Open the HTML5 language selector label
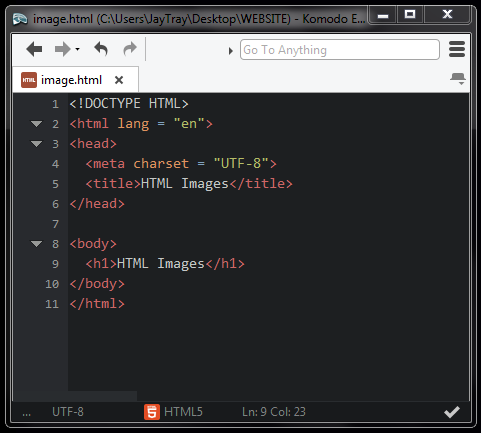This screenshot has height=433, width=481. (x=183, y=412)
